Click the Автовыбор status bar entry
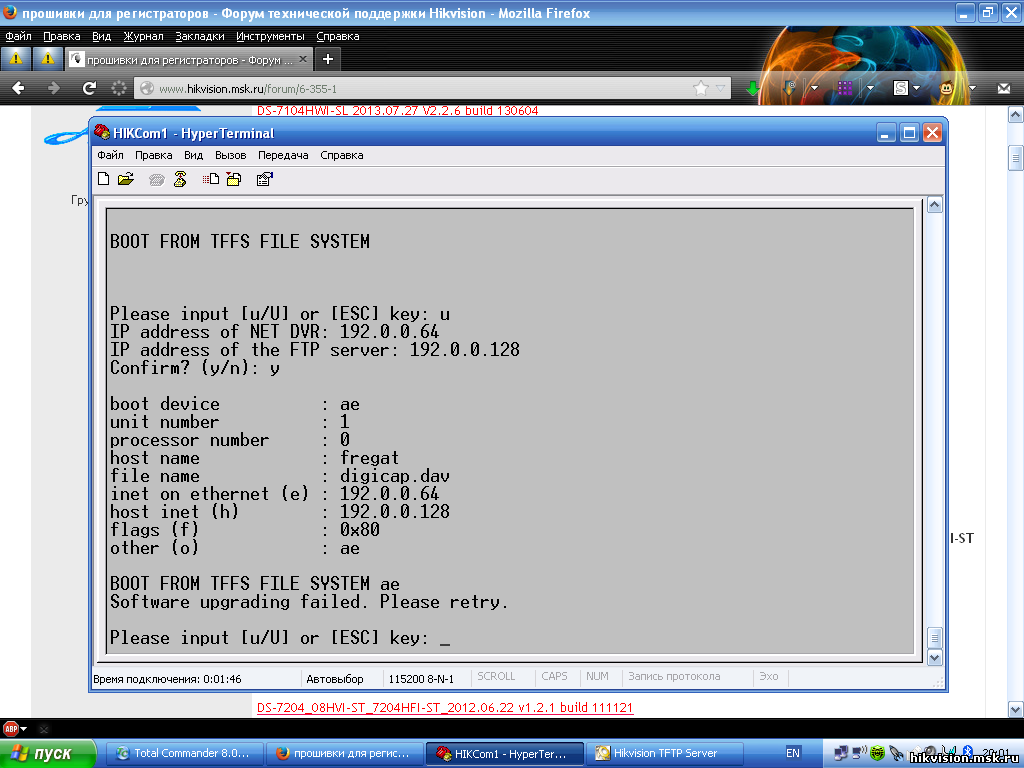Viewport: 1024px width, 768px height. 335,679
